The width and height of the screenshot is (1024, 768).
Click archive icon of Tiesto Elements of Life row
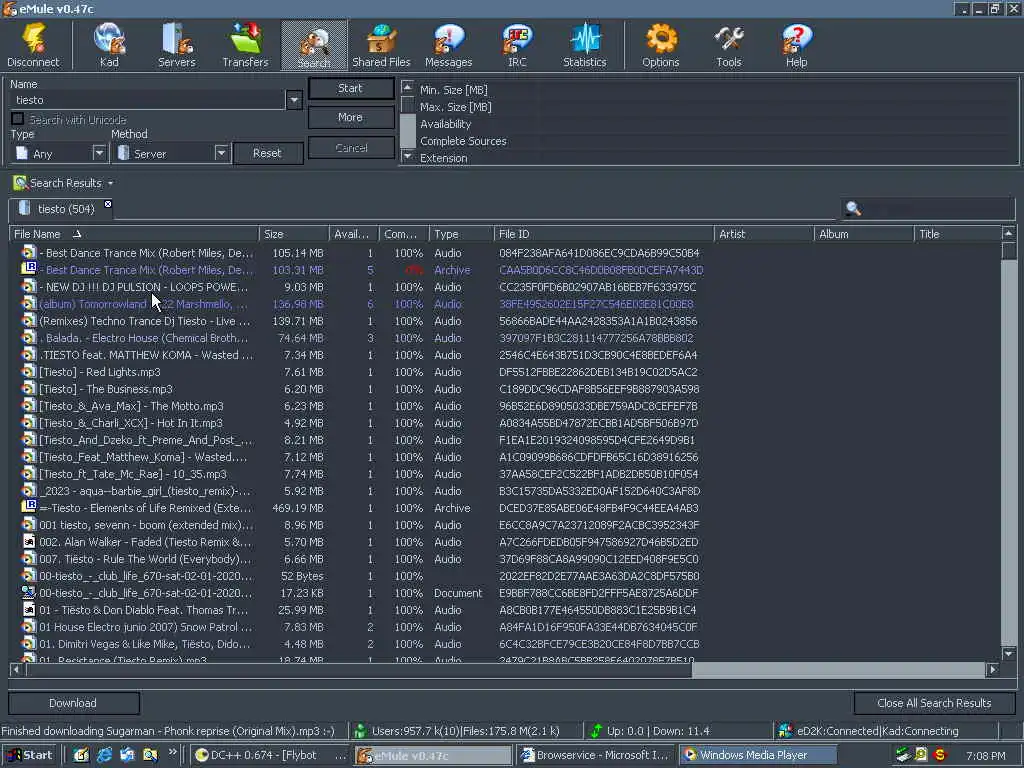tap(29, 507)
